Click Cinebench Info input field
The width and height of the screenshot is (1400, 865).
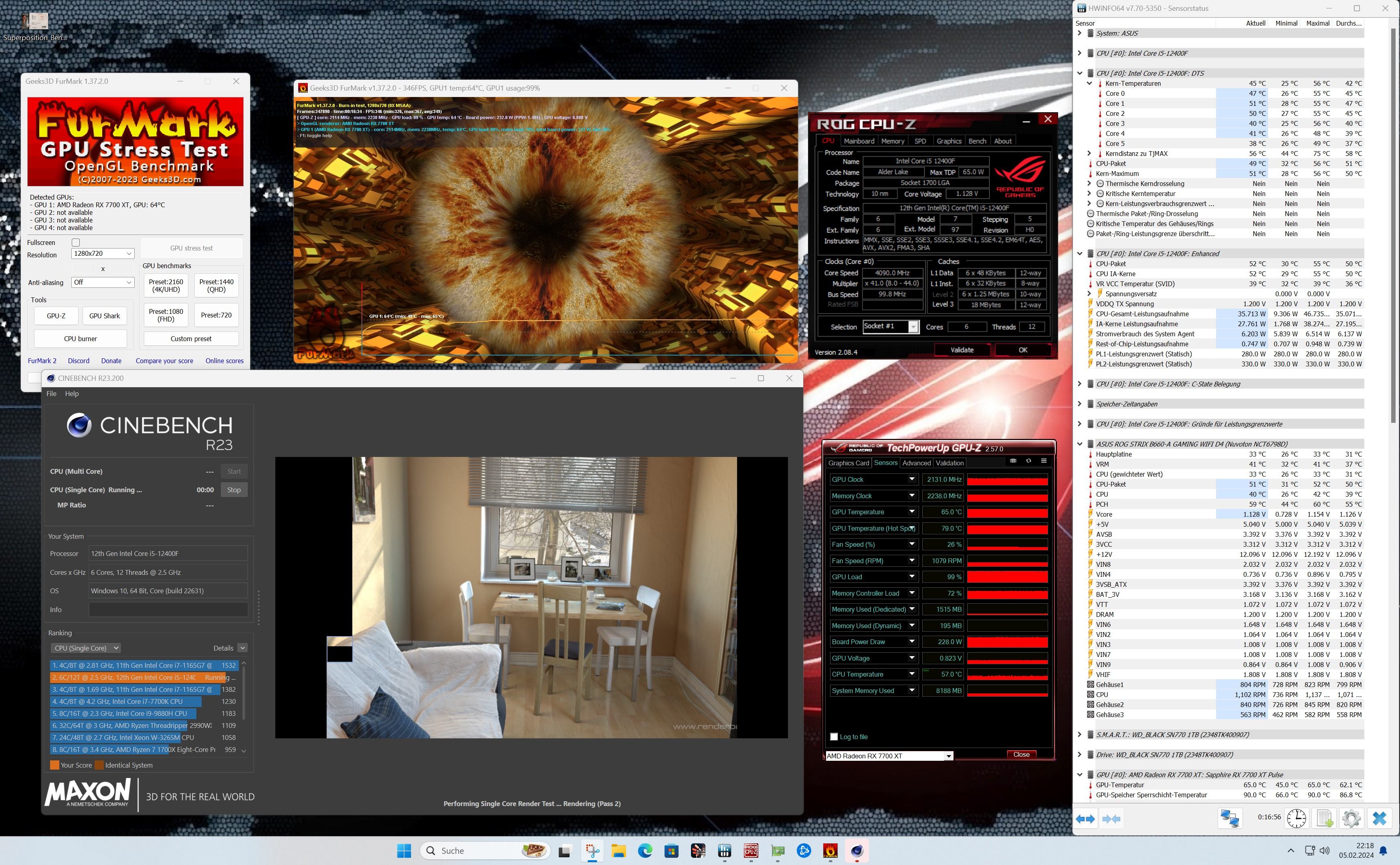coord(168,610)
